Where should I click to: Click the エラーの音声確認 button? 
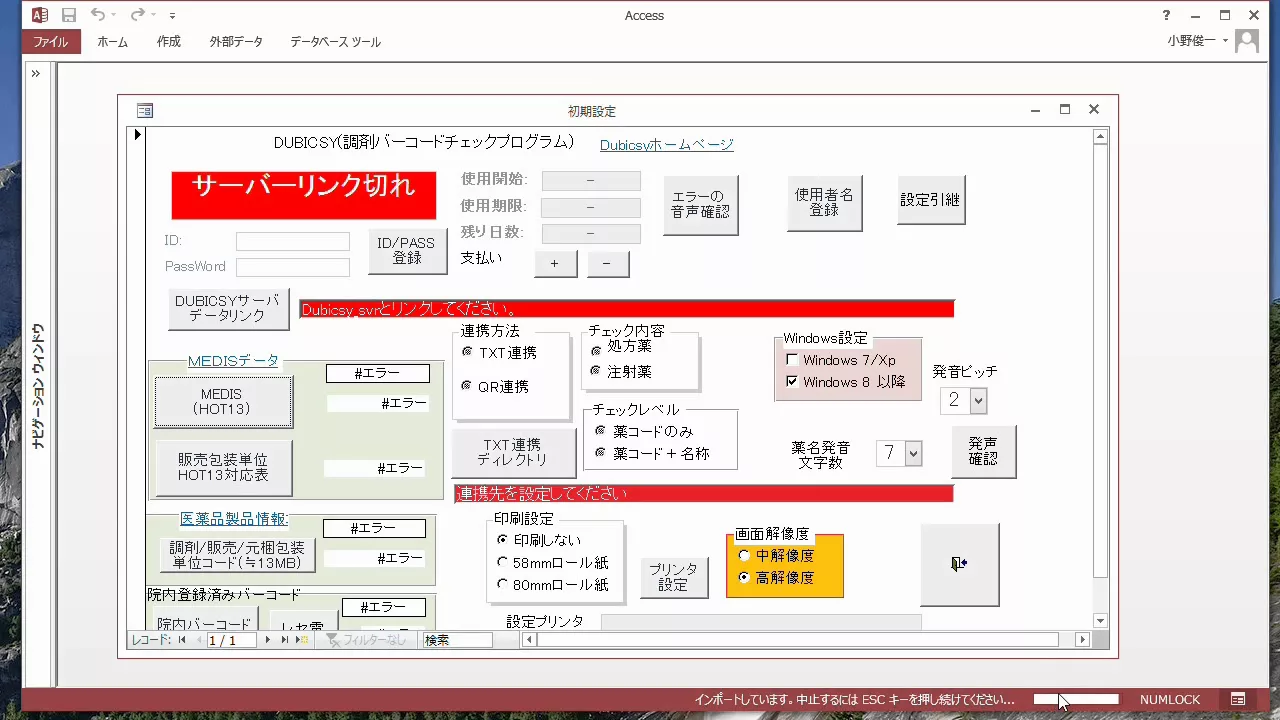tap(701, 205)
